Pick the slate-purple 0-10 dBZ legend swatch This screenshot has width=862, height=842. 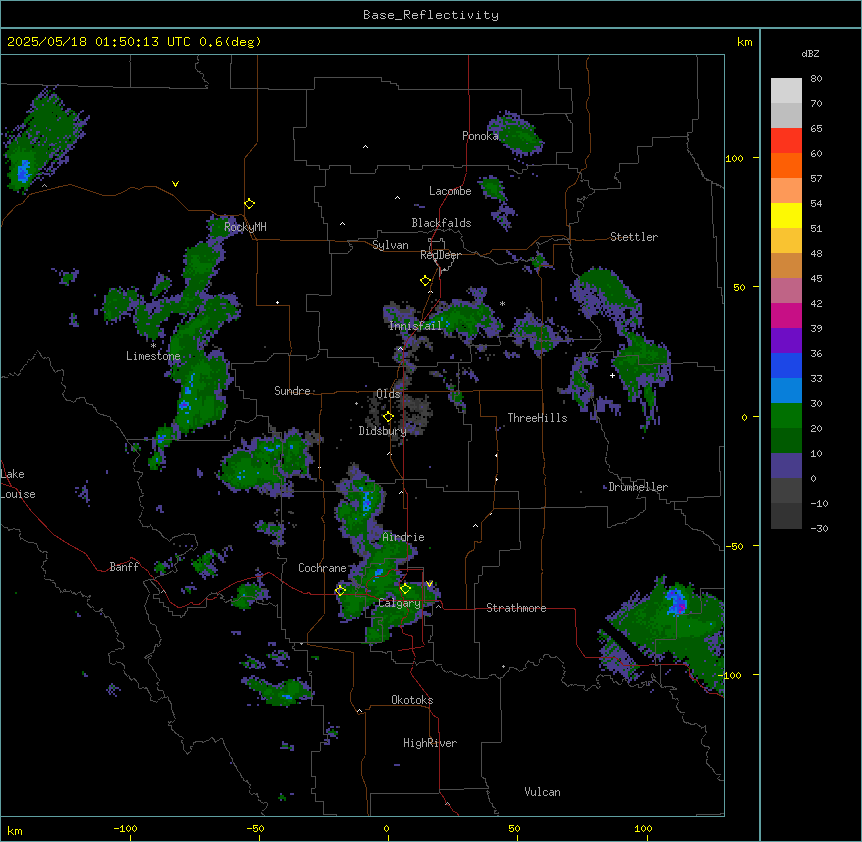point(786,466)
